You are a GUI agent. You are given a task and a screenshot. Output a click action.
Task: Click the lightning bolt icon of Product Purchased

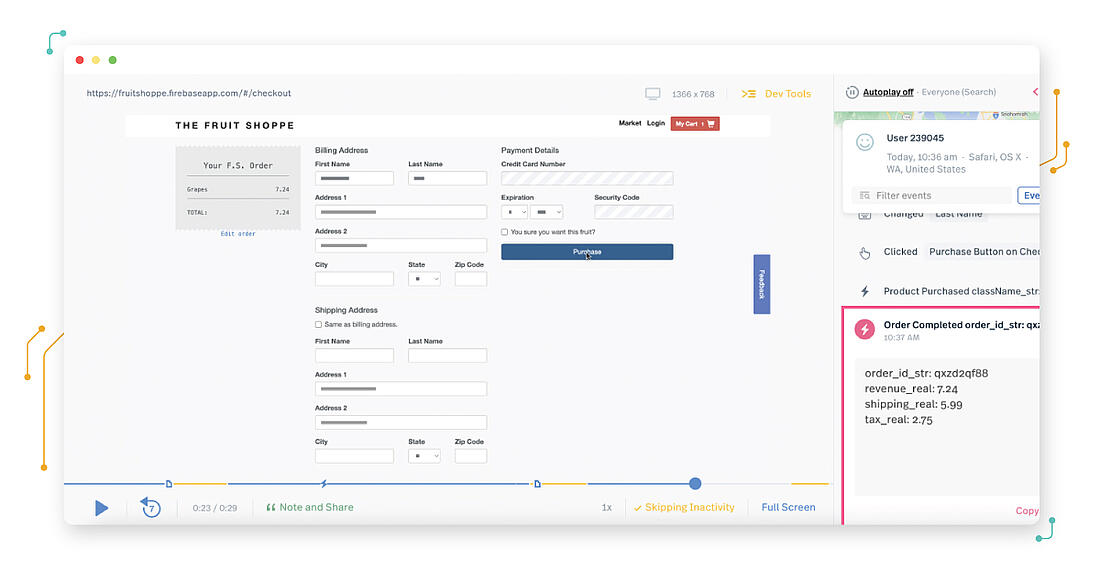click(864, 291)
